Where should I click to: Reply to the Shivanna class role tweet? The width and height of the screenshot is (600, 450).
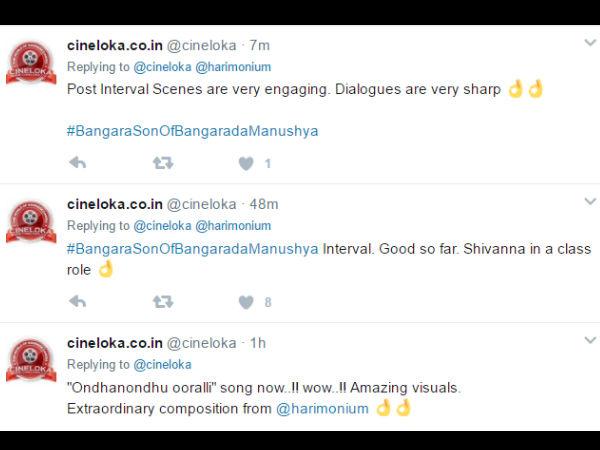click(x=78, y=302)
